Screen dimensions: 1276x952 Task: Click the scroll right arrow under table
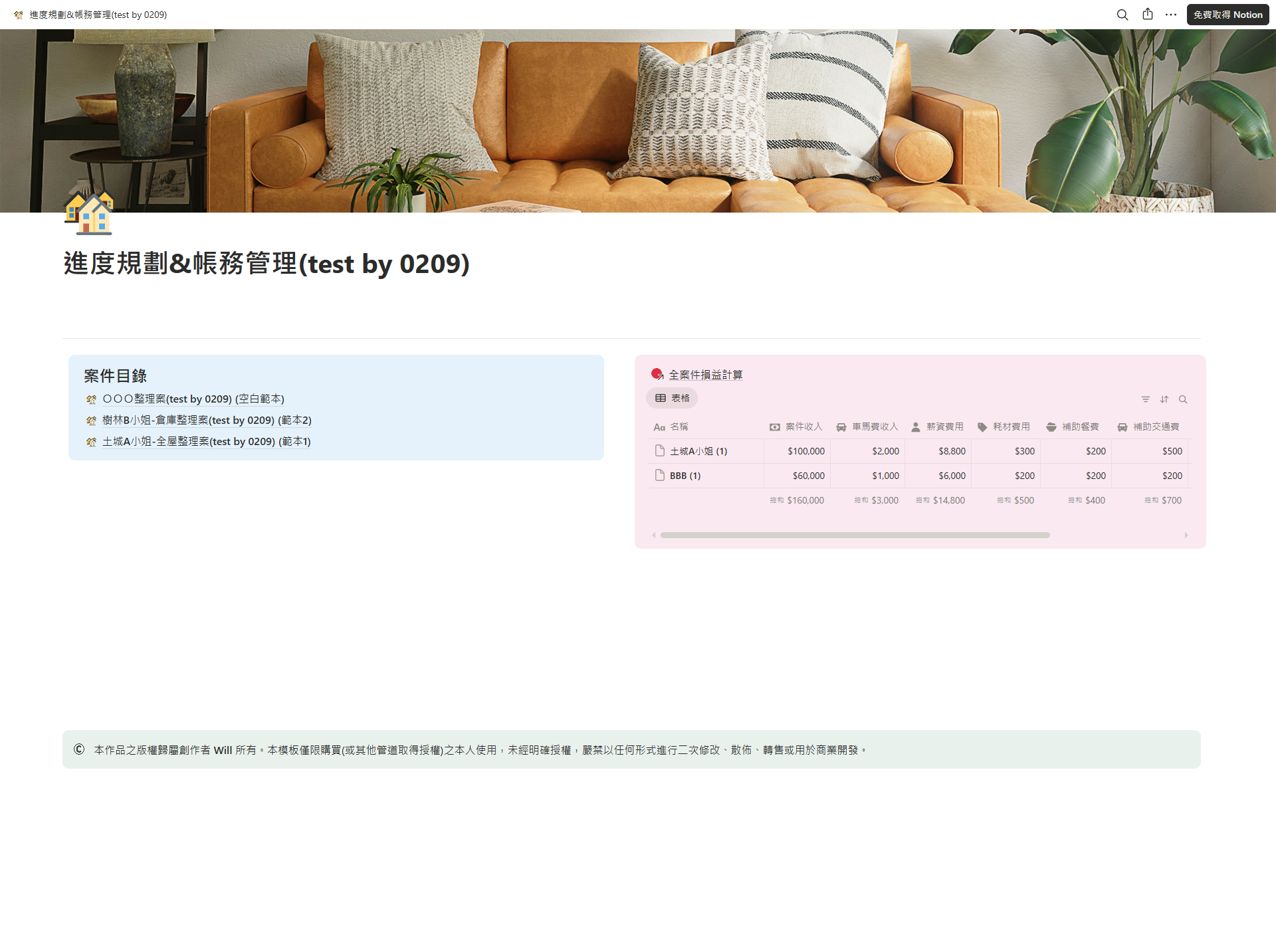pyautogui.click(x=1186, y=535)
